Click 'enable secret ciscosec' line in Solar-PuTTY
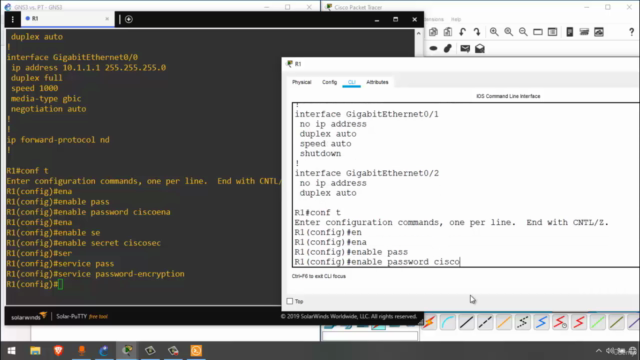 point(83,243)
